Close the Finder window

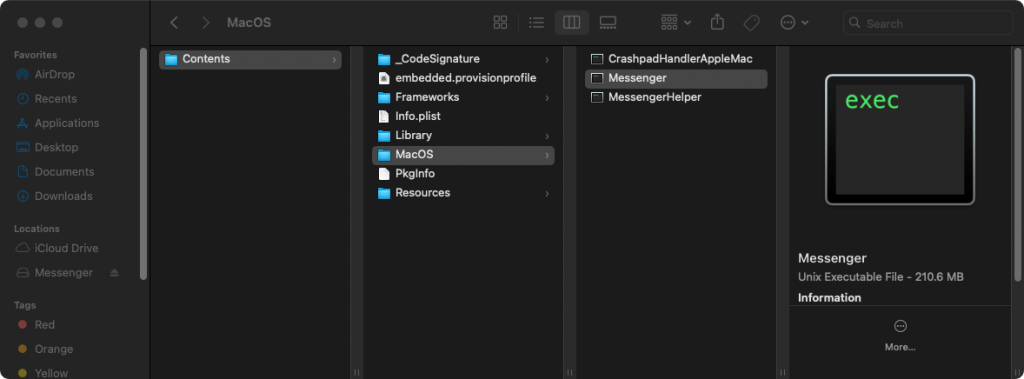[x=23, y=23]
